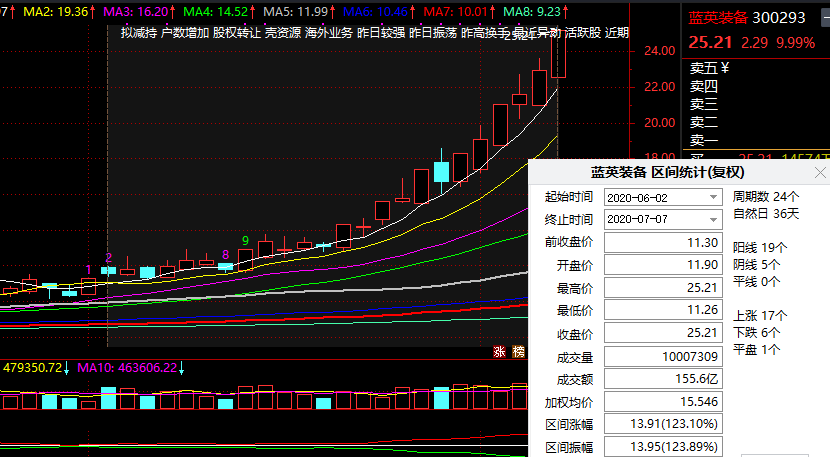Select the 海外业务 concept tag
Screen dimensions: 830x457
point(329,32)
